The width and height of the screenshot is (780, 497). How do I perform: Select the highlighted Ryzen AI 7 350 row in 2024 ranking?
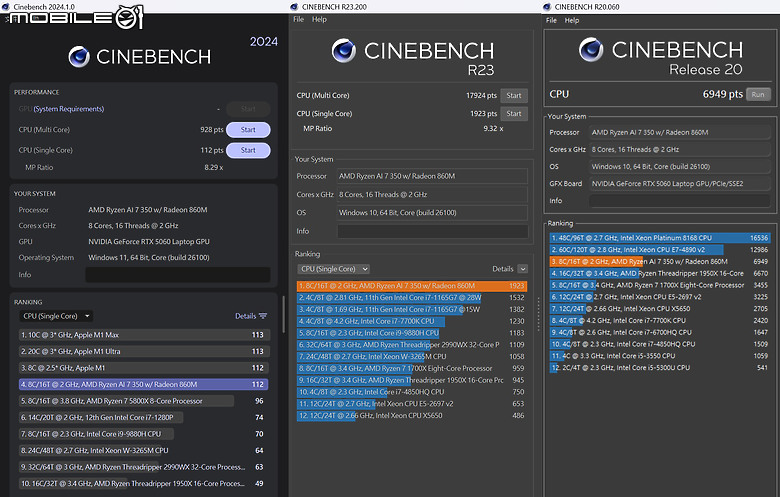pyautogui.click(x=144, y=385)
